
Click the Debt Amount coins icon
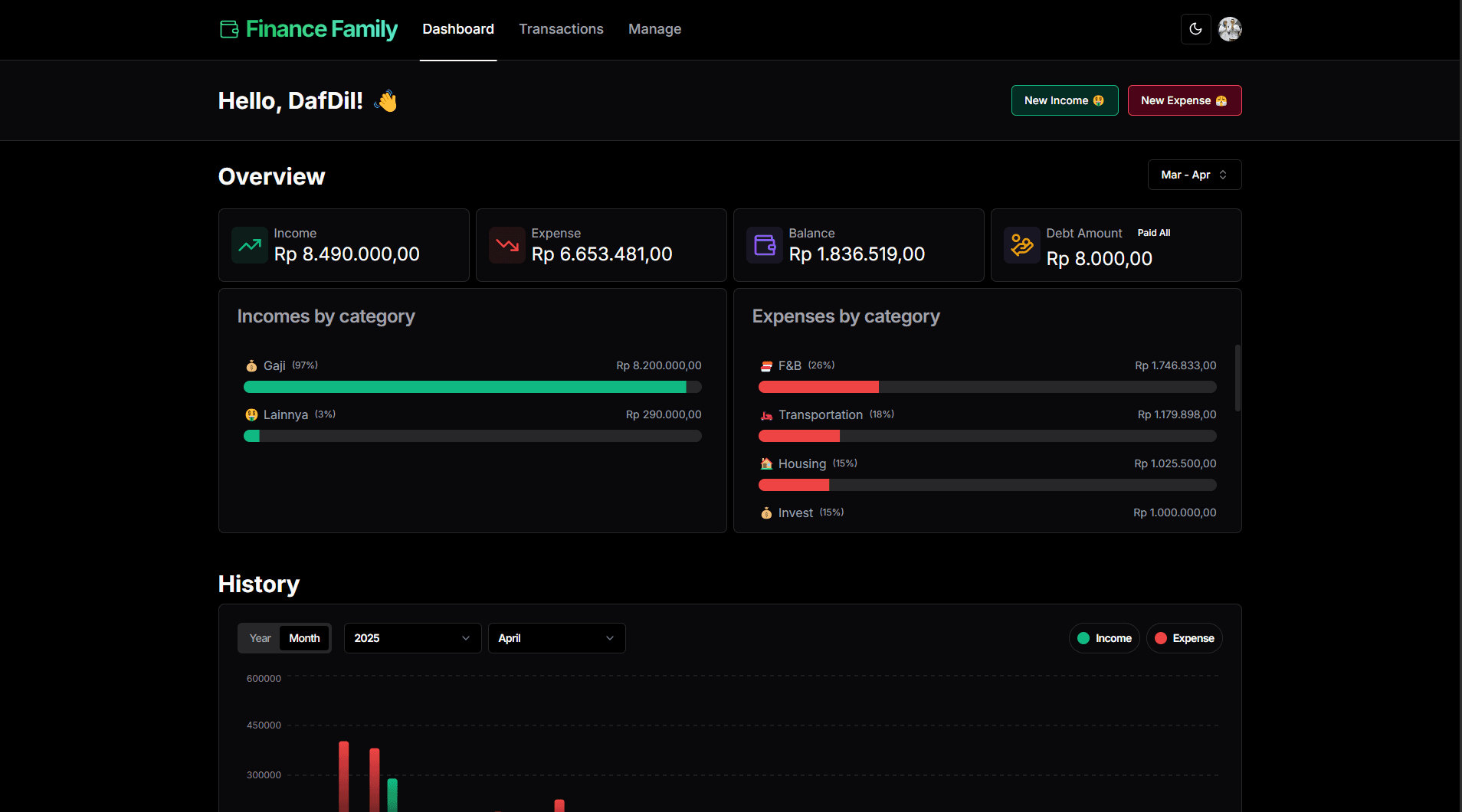pyautogui.click(x=1022, y=245)
